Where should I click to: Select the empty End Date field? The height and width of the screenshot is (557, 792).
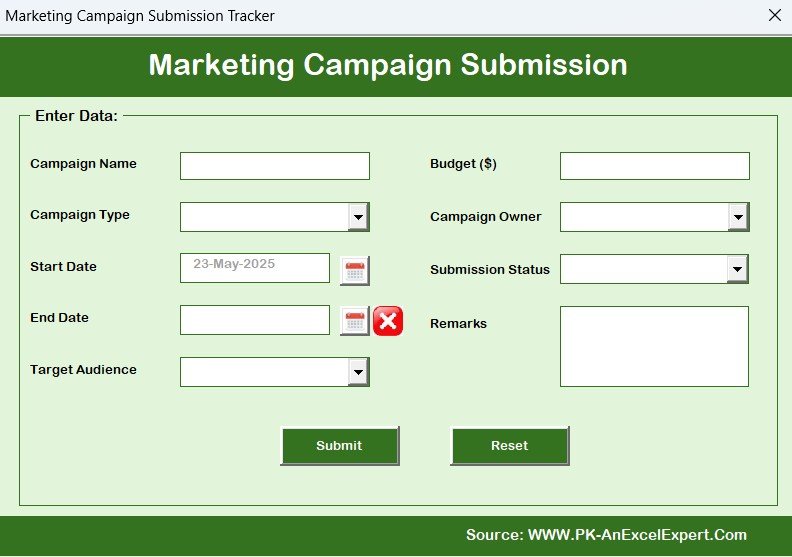pos(255,320)
